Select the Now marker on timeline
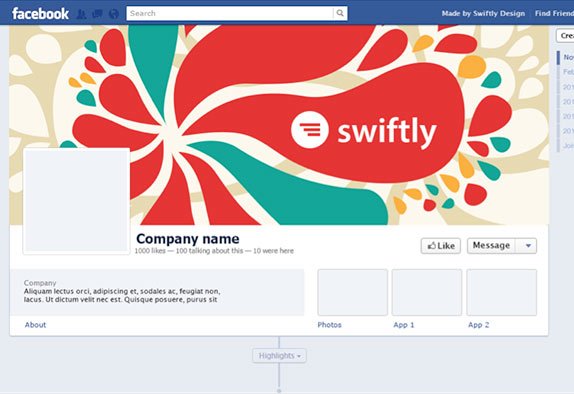This screenshot has height=394, width=574. pos(568,57)
